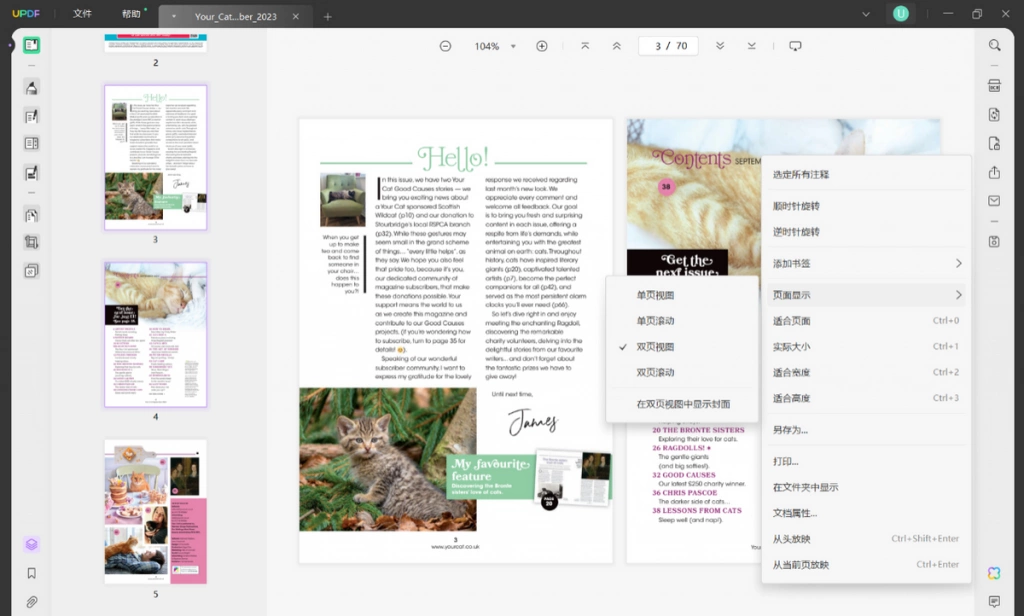Open the search magnifier icon
1024x616 pixels.
coord(994,45)
